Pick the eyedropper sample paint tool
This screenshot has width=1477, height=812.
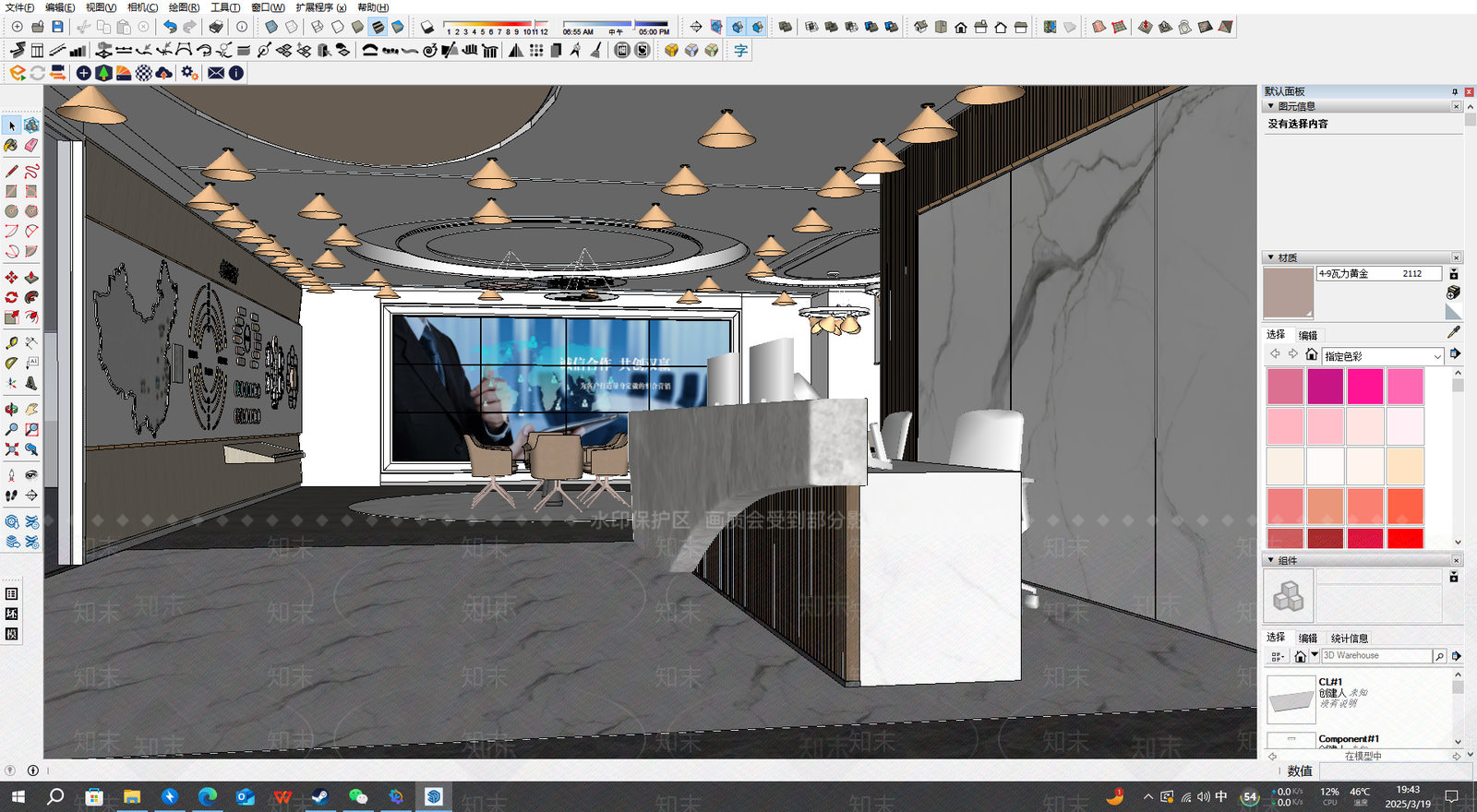(1454, 331)
